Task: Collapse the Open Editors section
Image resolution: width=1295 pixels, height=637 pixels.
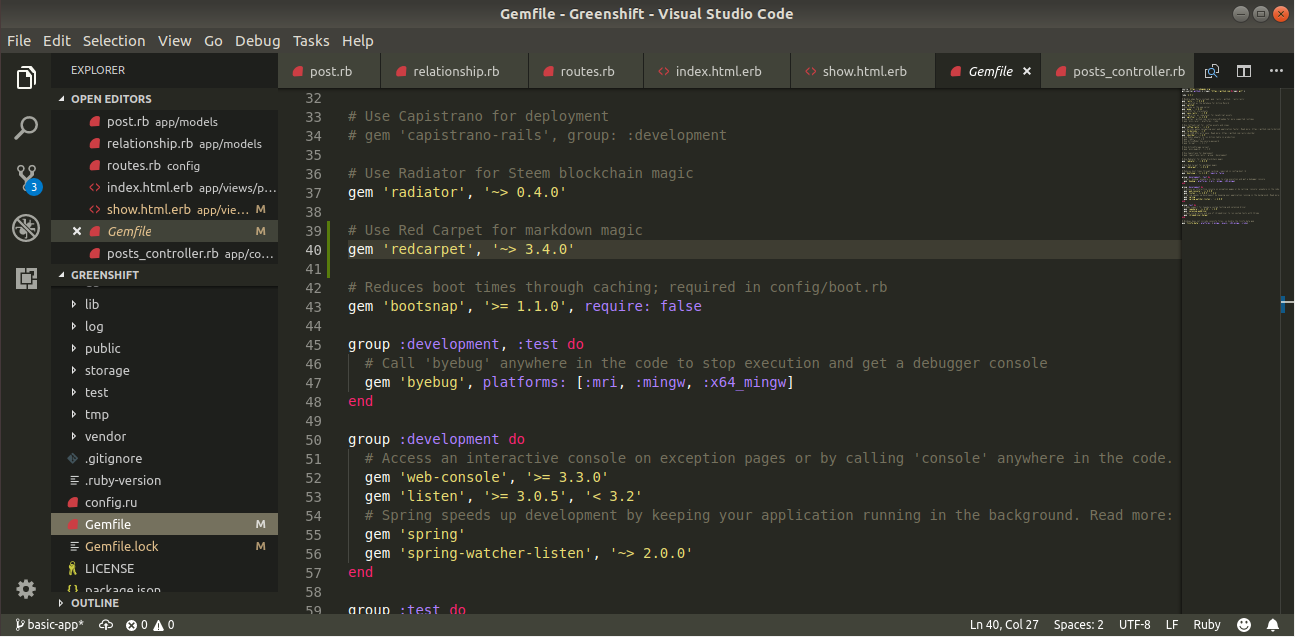Action: pos(110,99)
